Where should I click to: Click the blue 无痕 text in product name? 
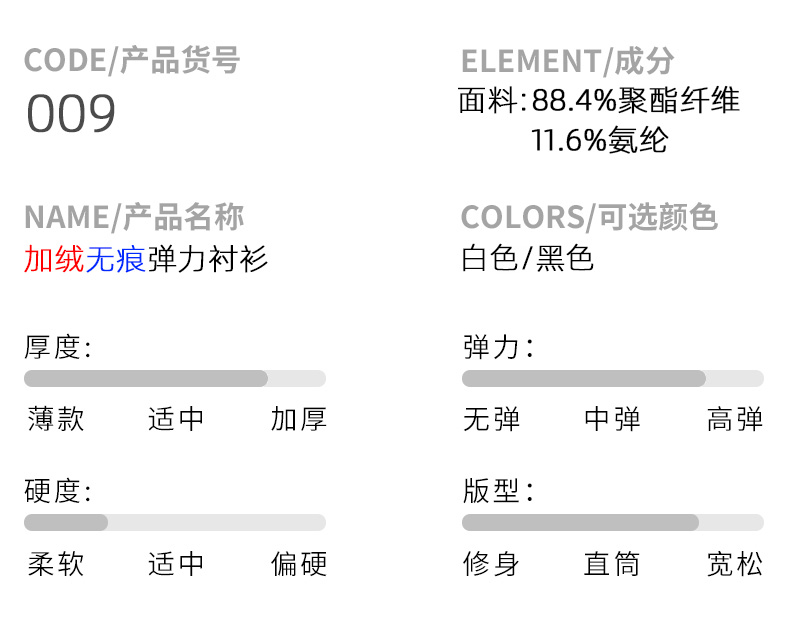click(116, 260)
